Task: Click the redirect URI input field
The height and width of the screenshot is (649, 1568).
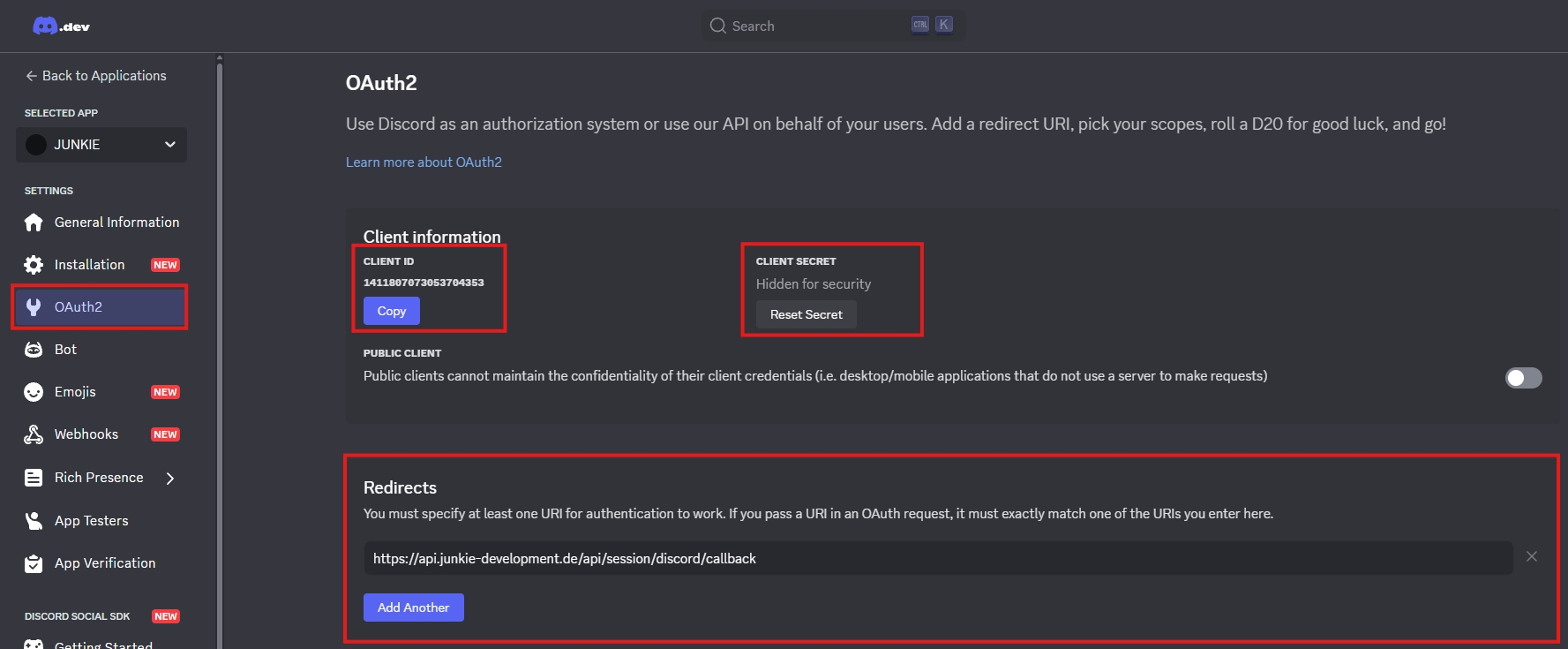Action: 937,558
